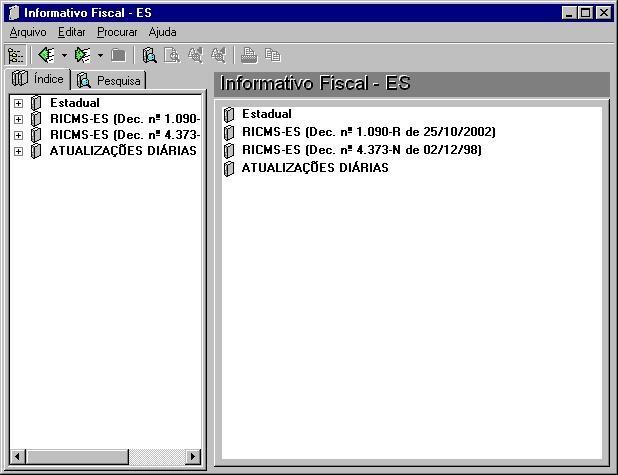Click book icon beside RICMS-ES 1.090-R in content pane
618x475 pixels.
[x=229, y=132]
